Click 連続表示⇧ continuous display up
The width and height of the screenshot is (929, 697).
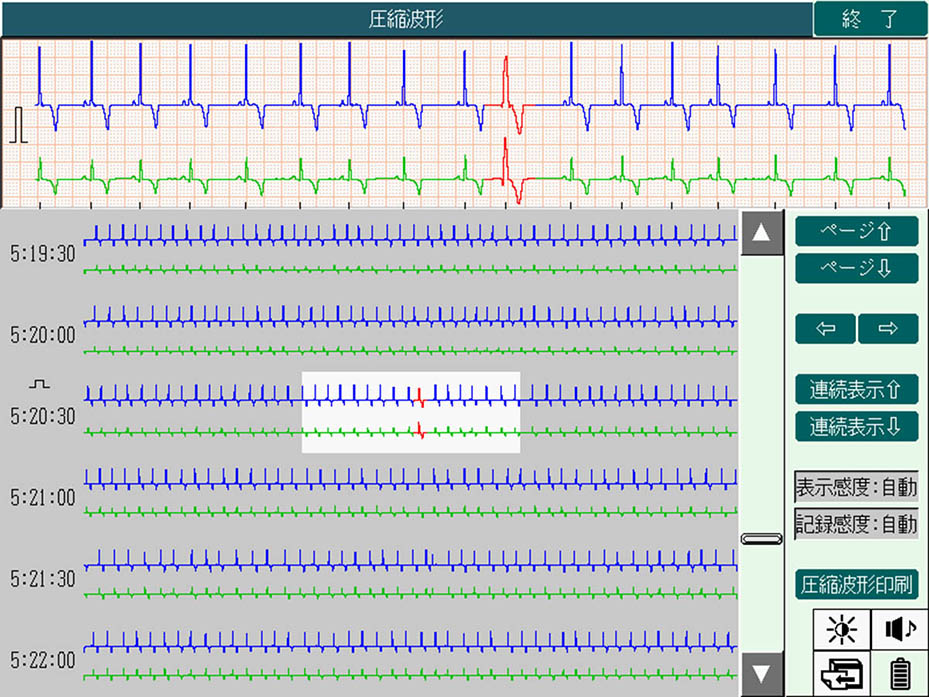(x=856, y=388)
